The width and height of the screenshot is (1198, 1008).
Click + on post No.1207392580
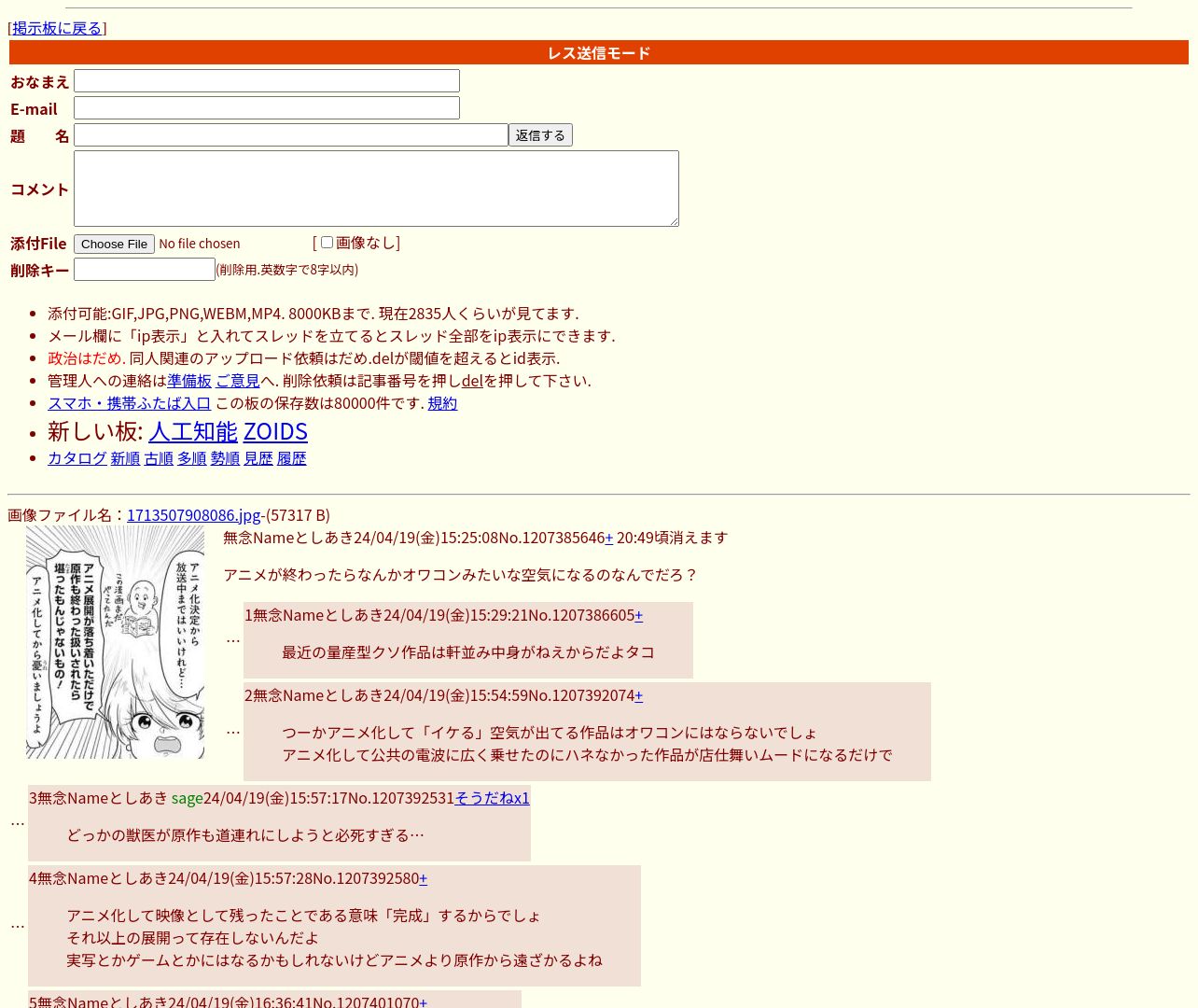click(424, 878)
